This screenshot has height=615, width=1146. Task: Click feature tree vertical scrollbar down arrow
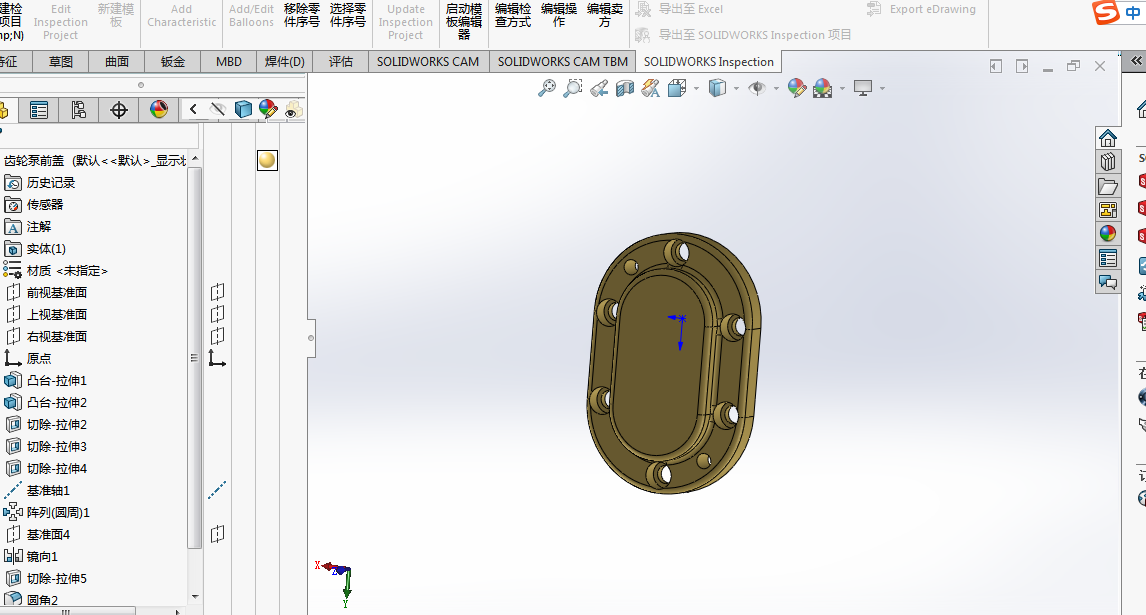pos(194,597)
